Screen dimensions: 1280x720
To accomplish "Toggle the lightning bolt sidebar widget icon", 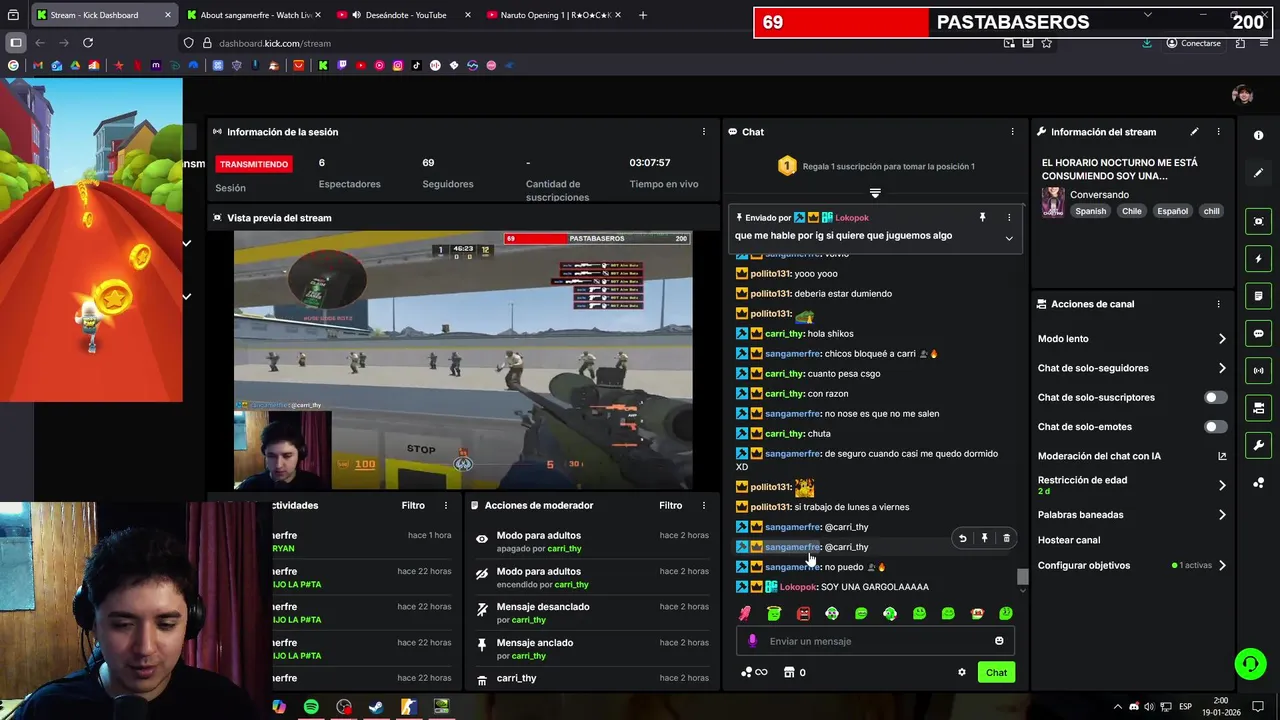I will tap(1258, 259).
